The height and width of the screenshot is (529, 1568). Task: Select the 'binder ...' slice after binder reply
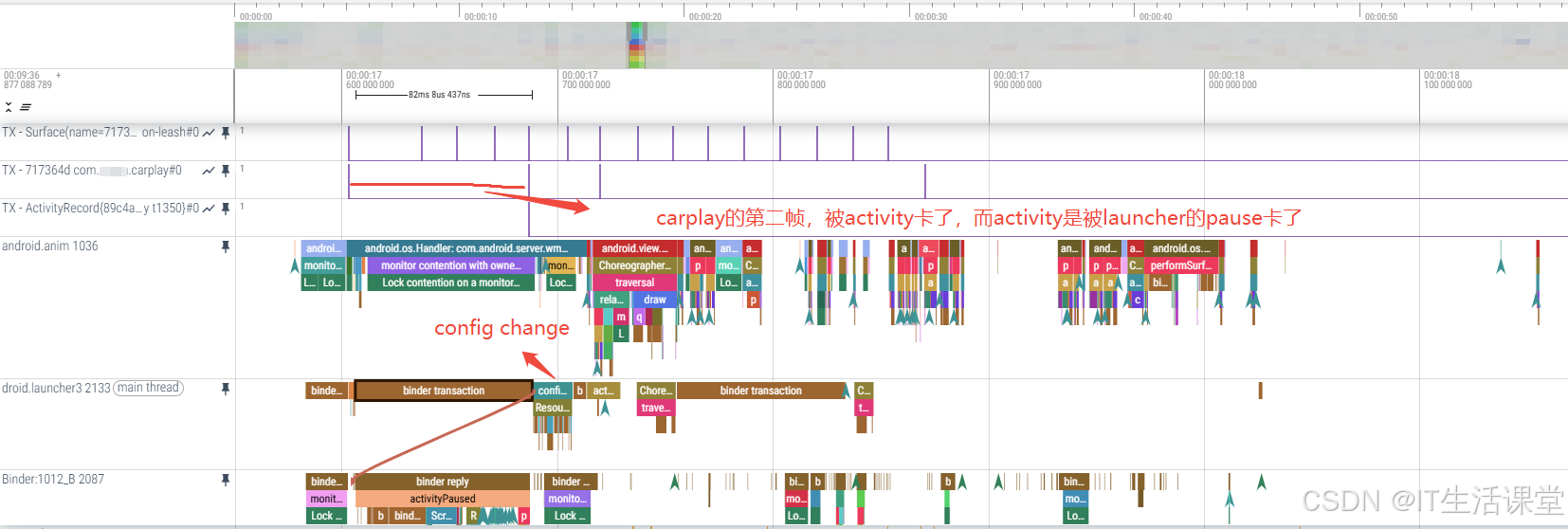click(572, 482)
